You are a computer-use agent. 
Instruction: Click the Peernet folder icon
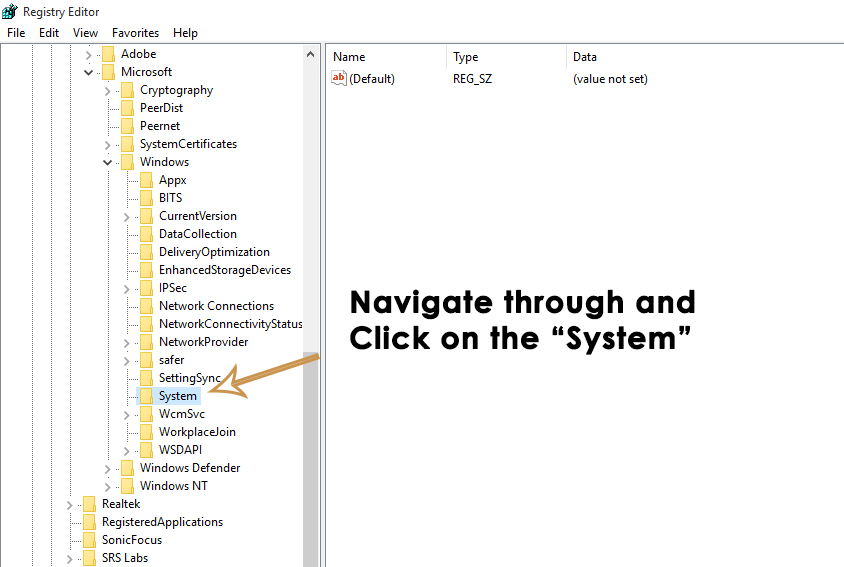(x=128, y=126)
